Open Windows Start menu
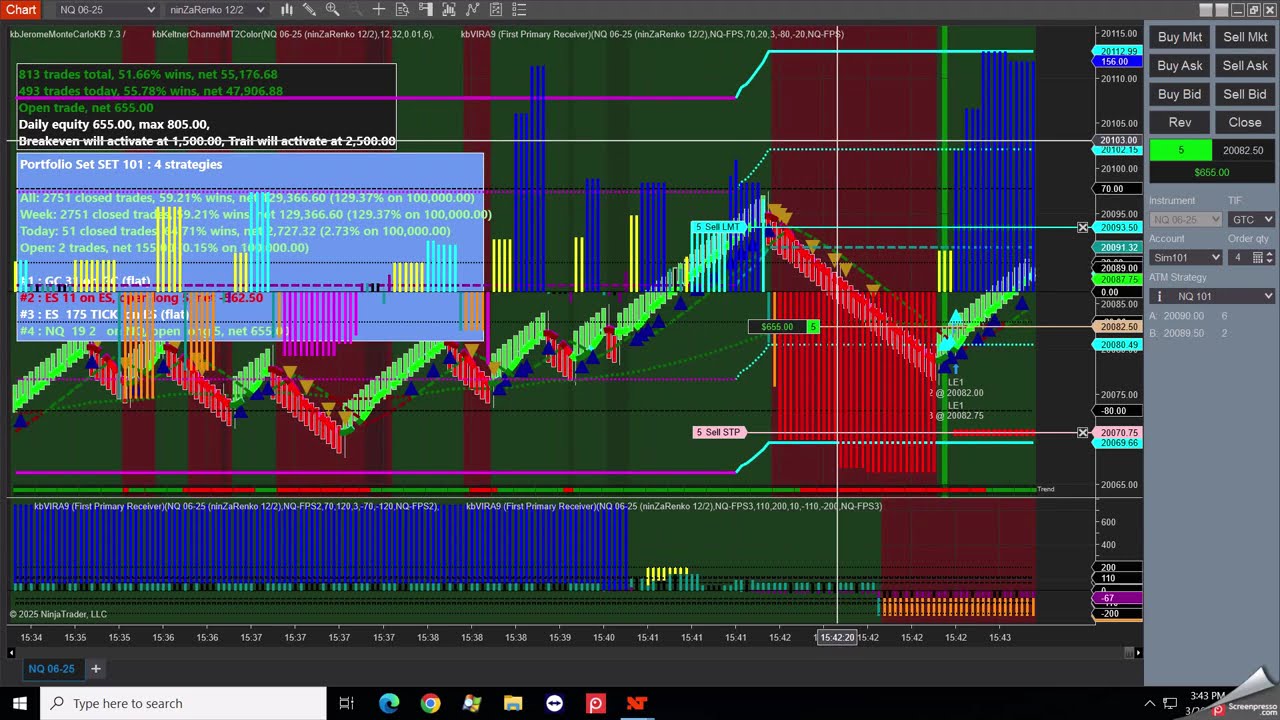The height and width of the screenshot is (720, 1280). tap(20, 703)
